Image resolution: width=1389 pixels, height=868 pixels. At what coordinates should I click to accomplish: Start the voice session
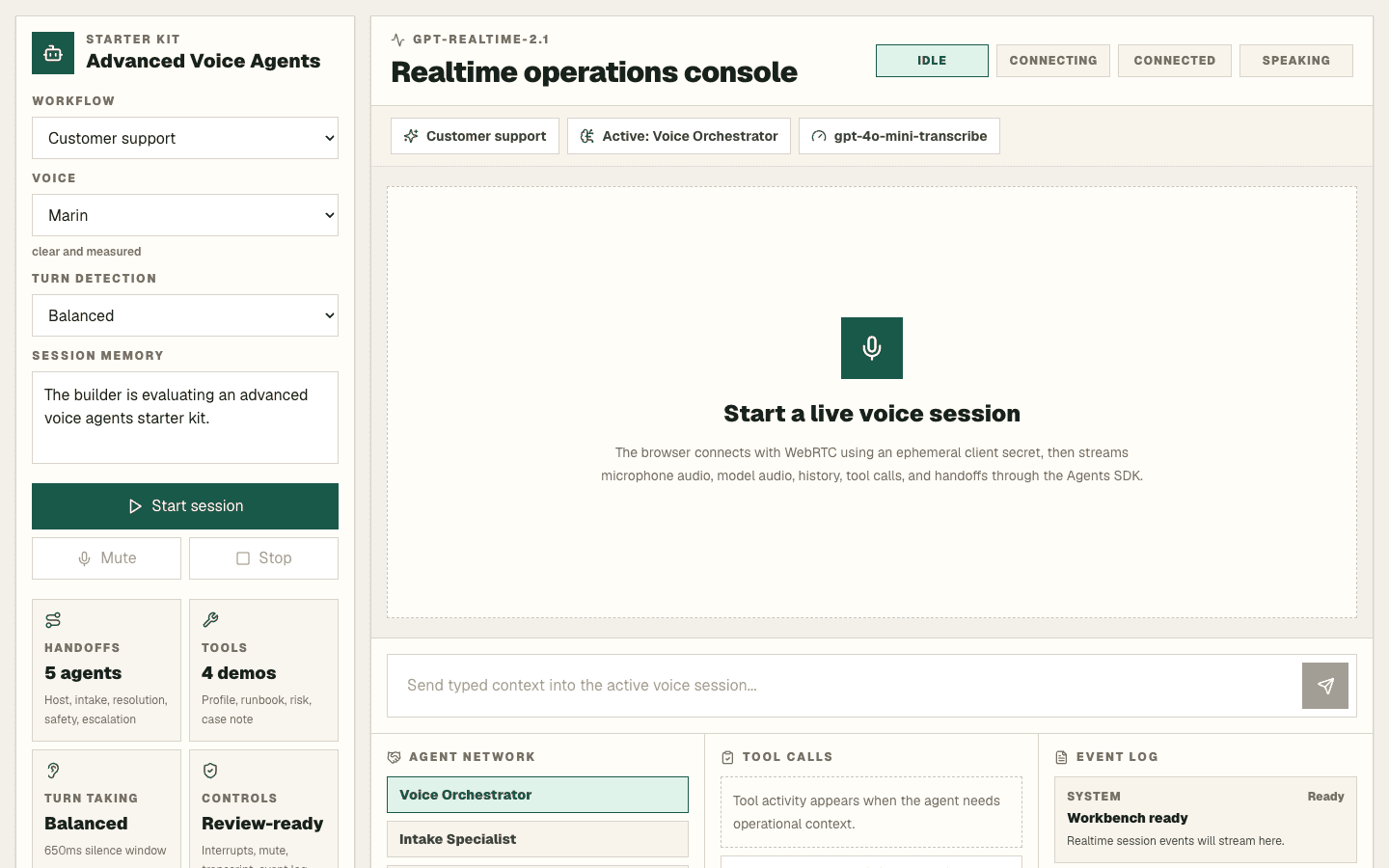click(x=185, y=506)
